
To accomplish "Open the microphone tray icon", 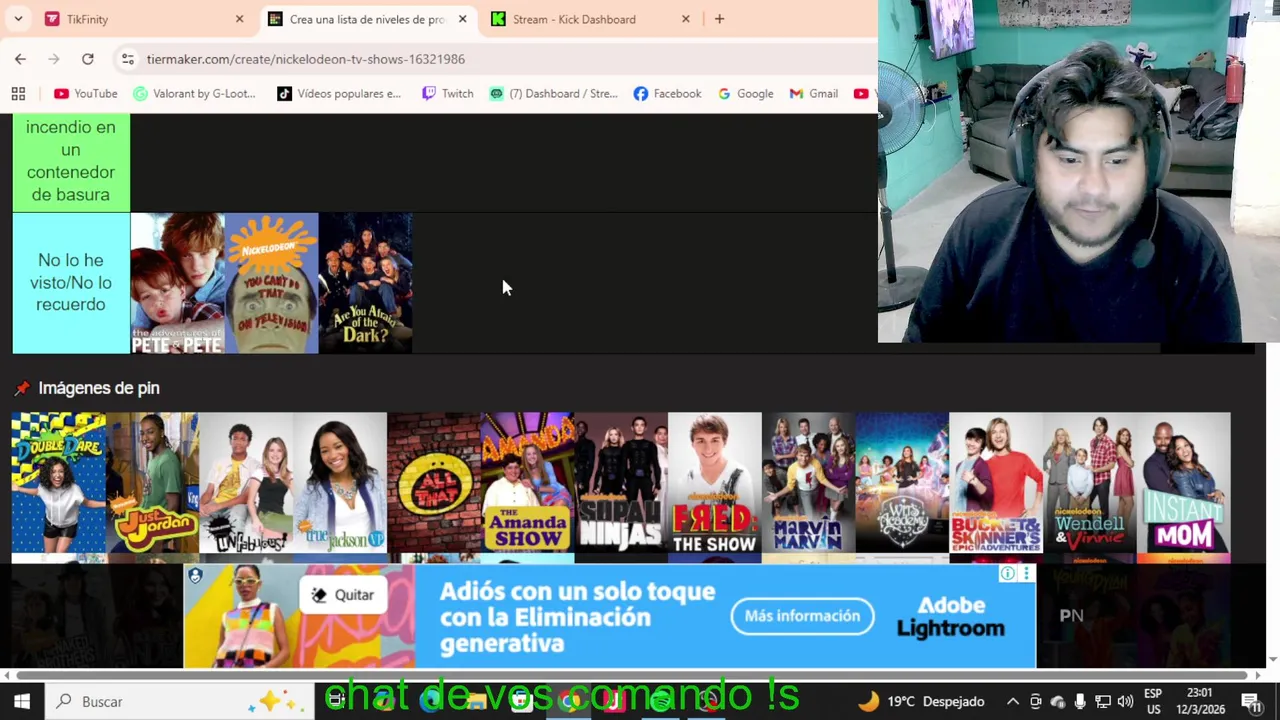I will point(1080,702).
